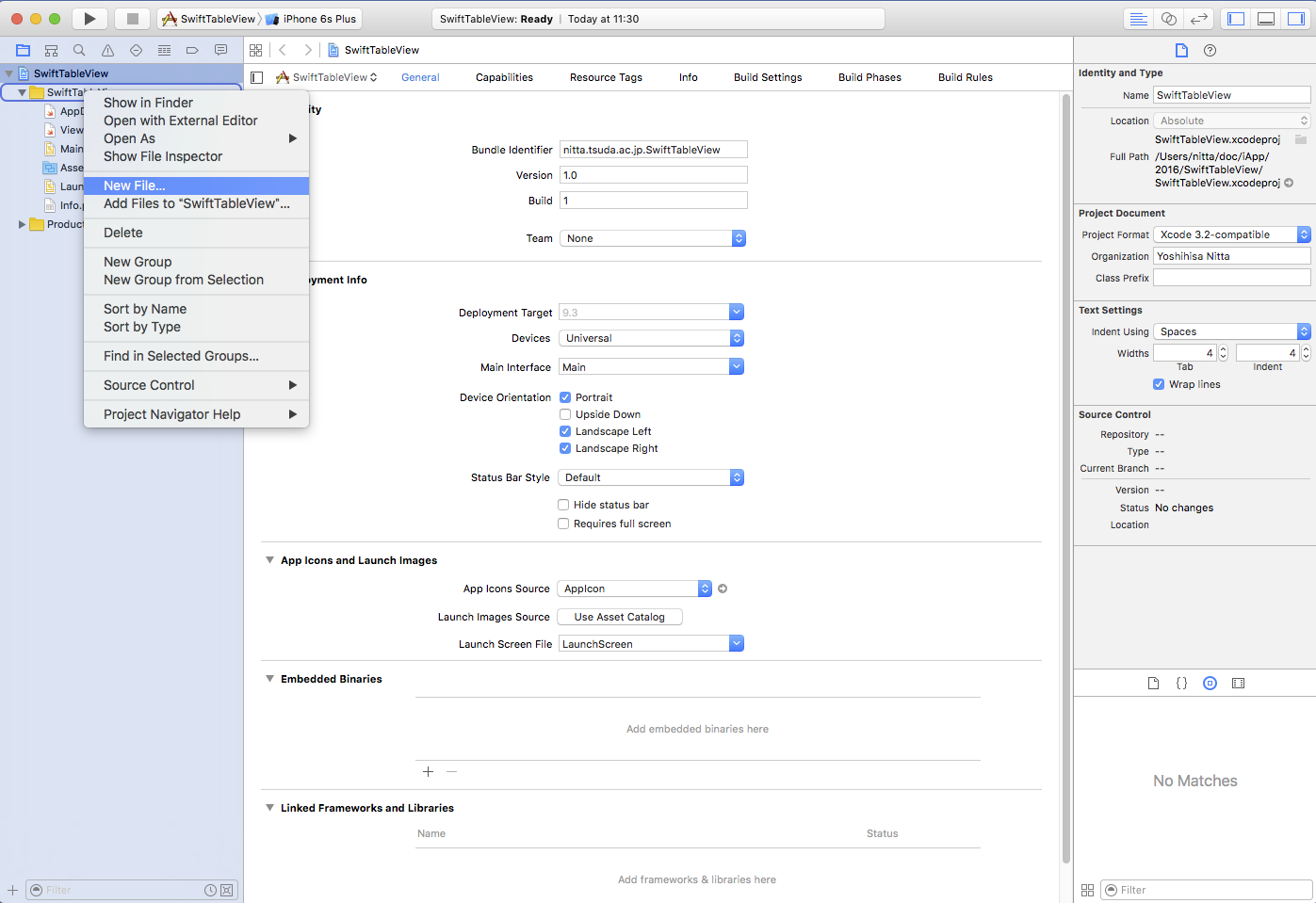Switch to the Assistant editor
Screen dimensions: 1316x903
pos(1168,19)
